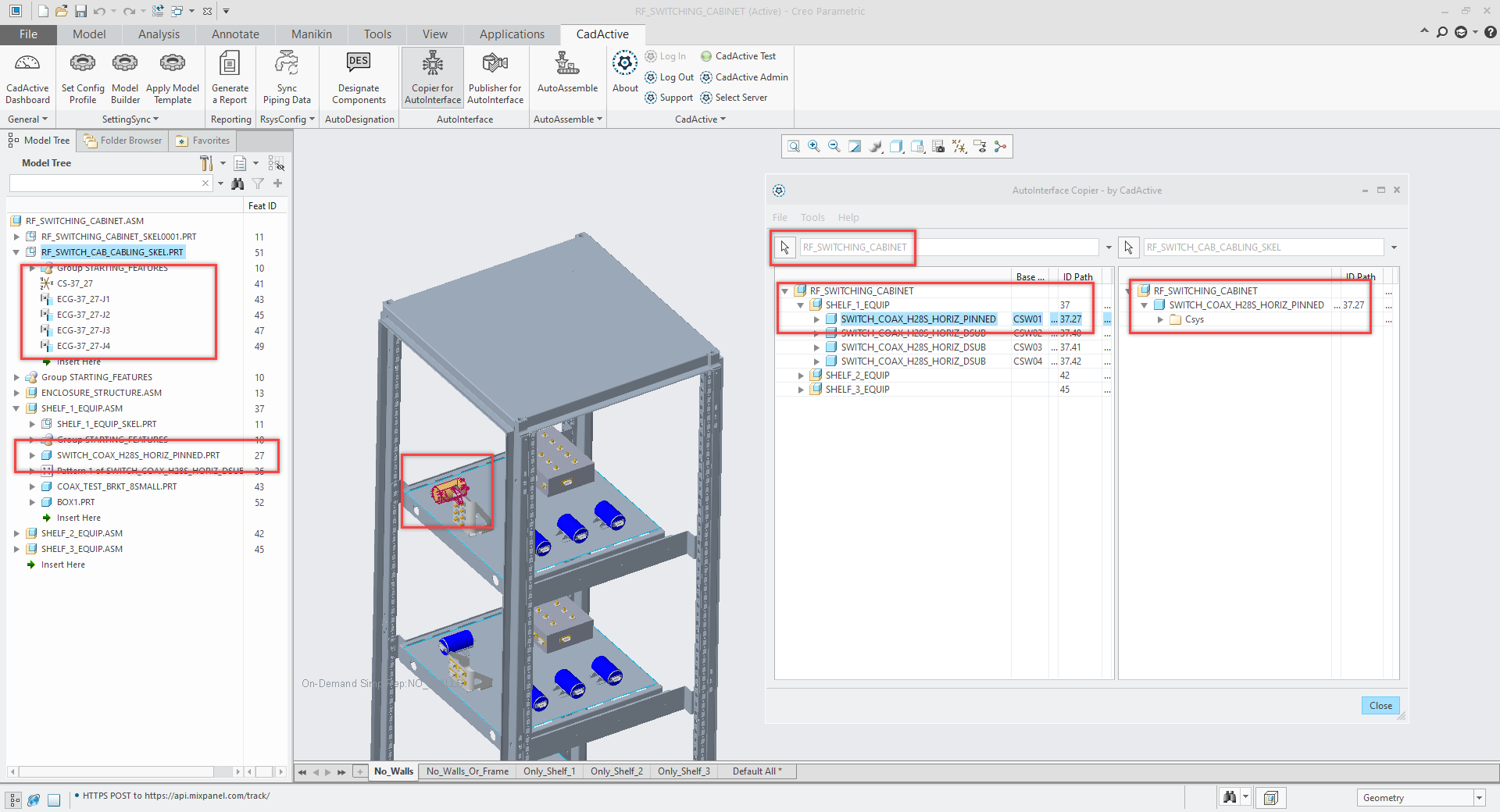The height and width of the screenshot is (812, 1500).
Task: Run CadActive Test
Action: pos(738,56)
